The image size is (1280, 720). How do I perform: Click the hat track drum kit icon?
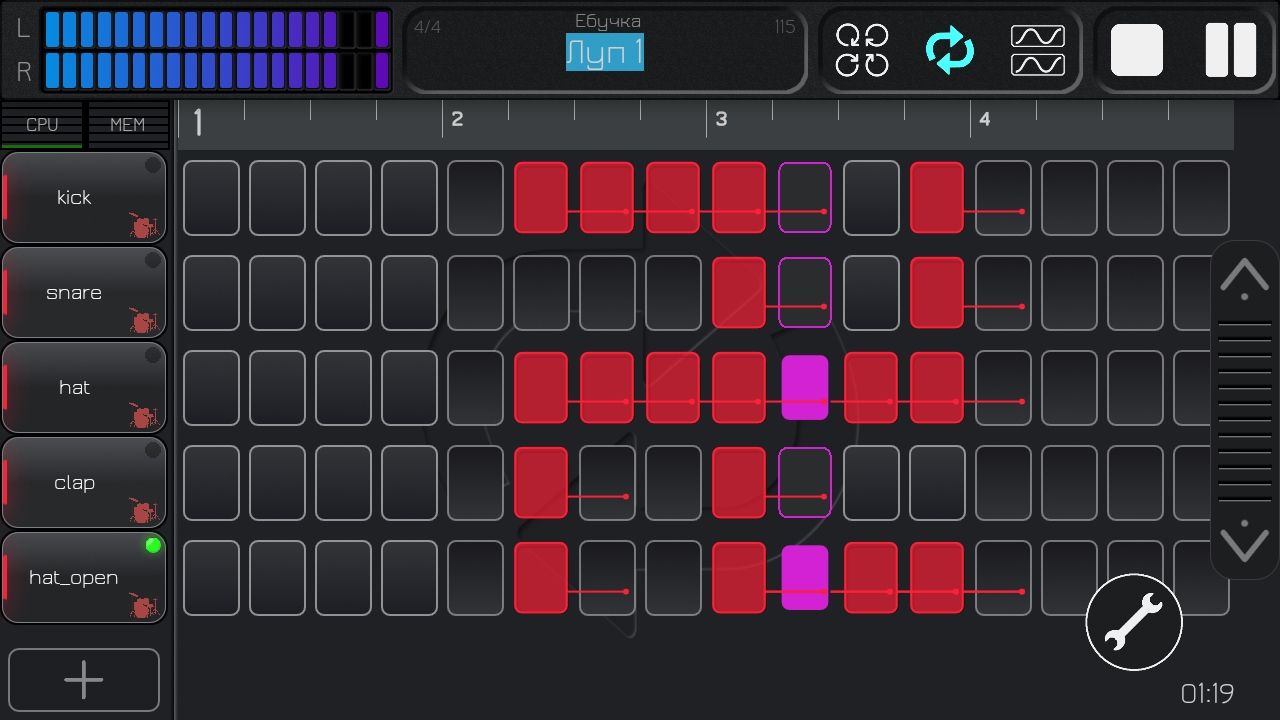pyautogui.click(x=145, y=416)
